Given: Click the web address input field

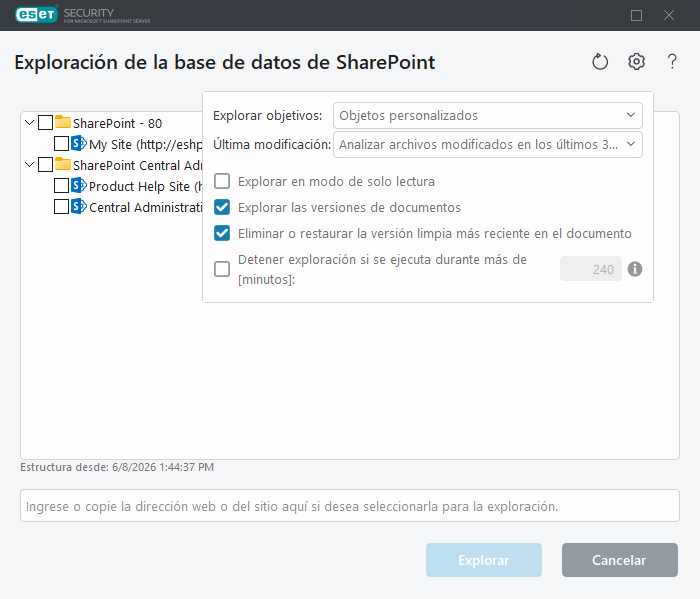Looking at the screenshot, I should coord(350,506).
